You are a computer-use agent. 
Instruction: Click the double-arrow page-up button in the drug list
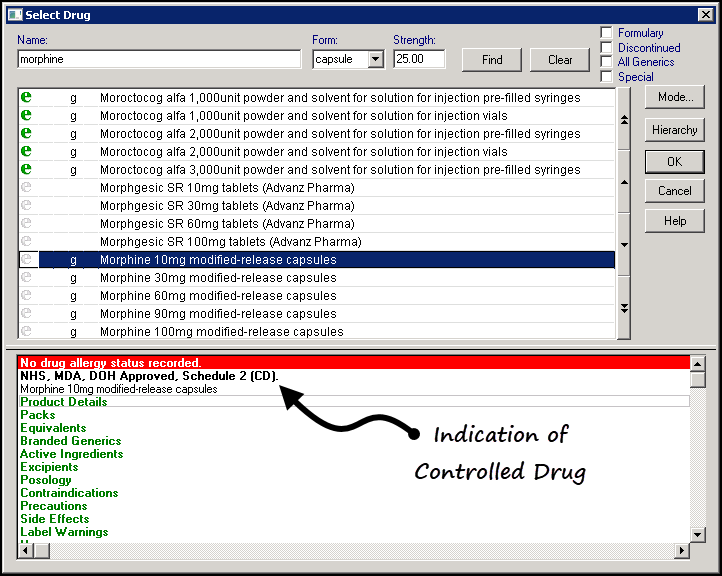click(625, 120)
